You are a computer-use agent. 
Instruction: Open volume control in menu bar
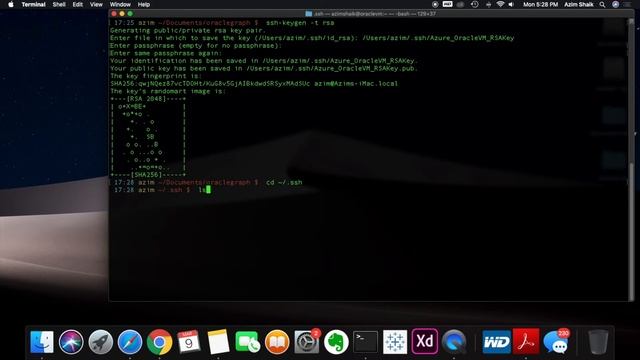pos(511,4)
